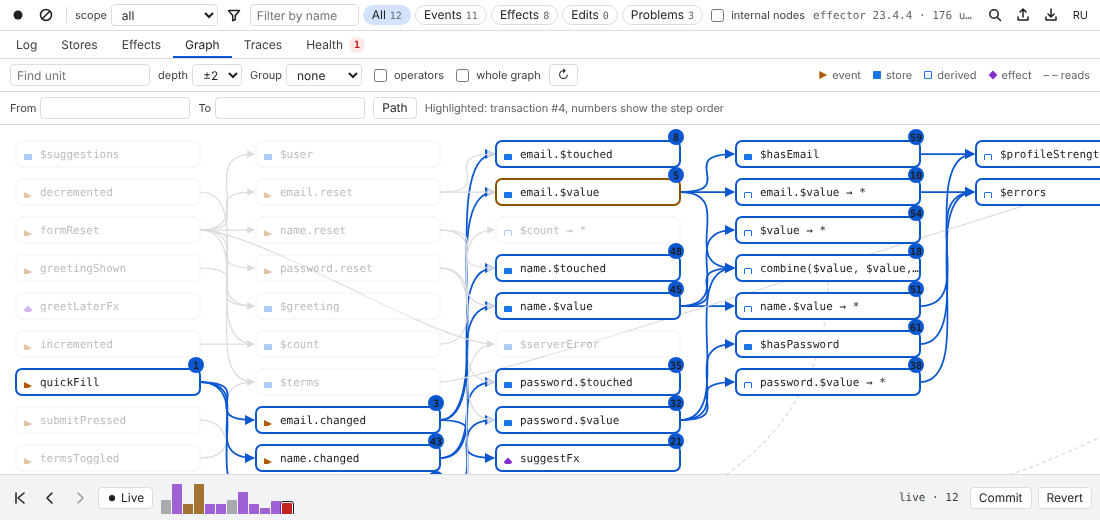
Task: Step forward one history entry
Action: pos(79,498)
